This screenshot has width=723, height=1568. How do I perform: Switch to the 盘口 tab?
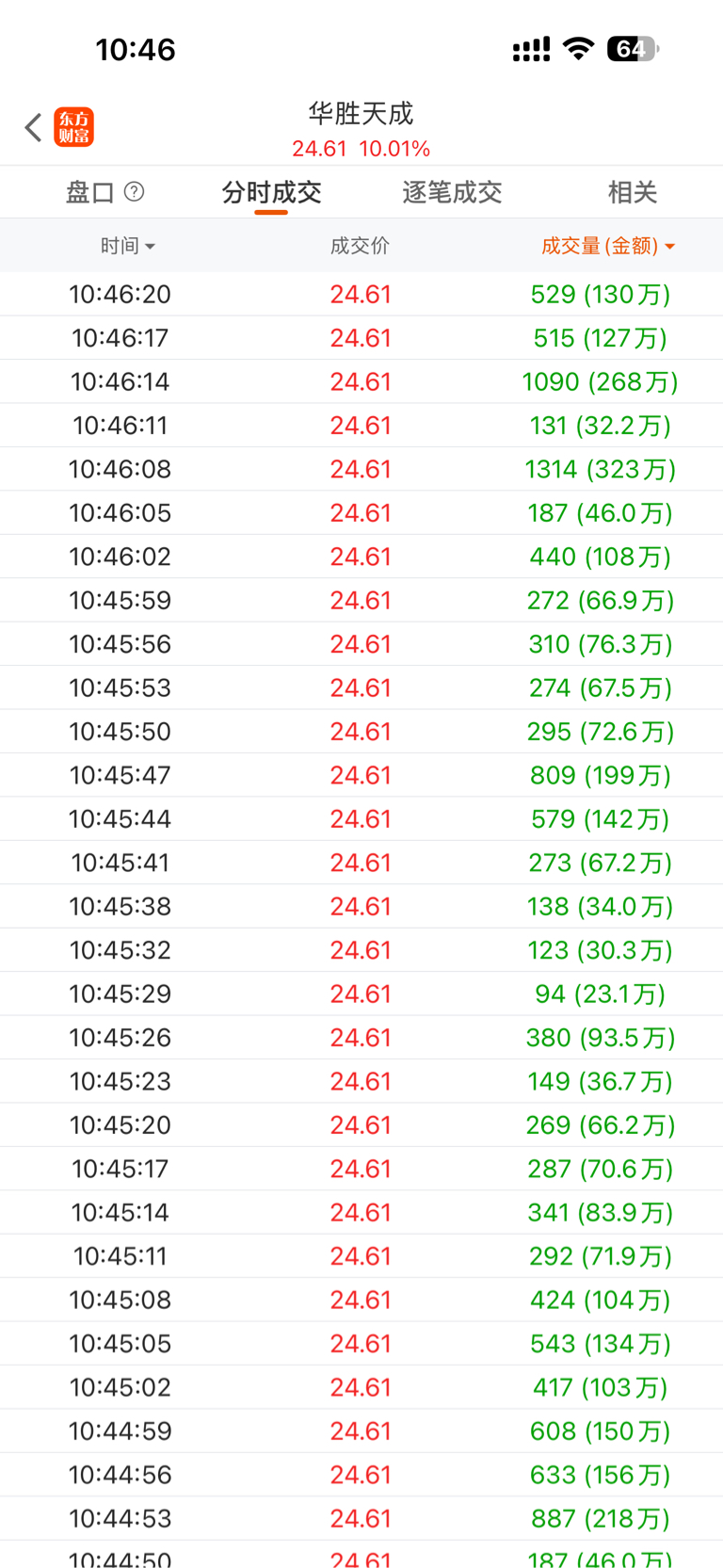[90, 192]
